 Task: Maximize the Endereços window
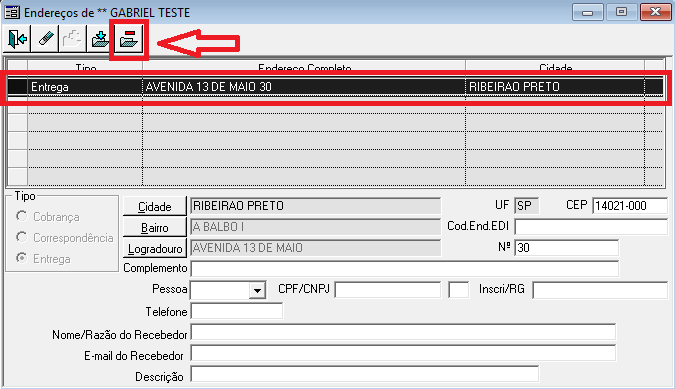(x=621, y=12)
